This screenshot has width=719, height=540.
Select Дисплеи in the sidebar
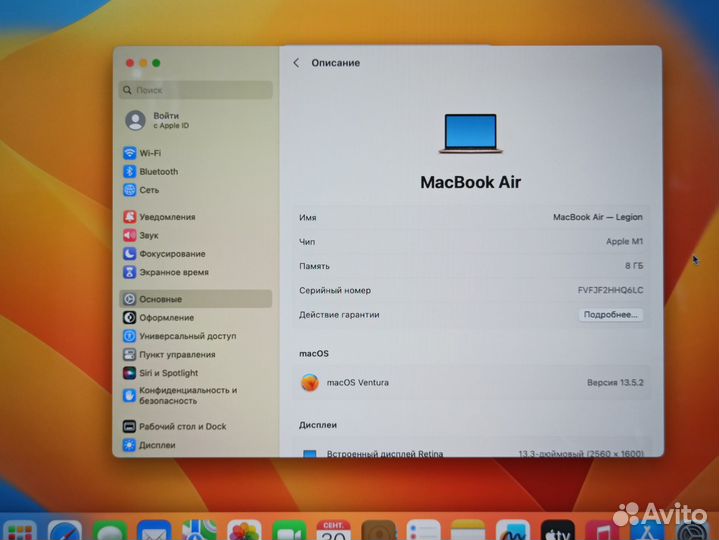[x=149, y=445]
